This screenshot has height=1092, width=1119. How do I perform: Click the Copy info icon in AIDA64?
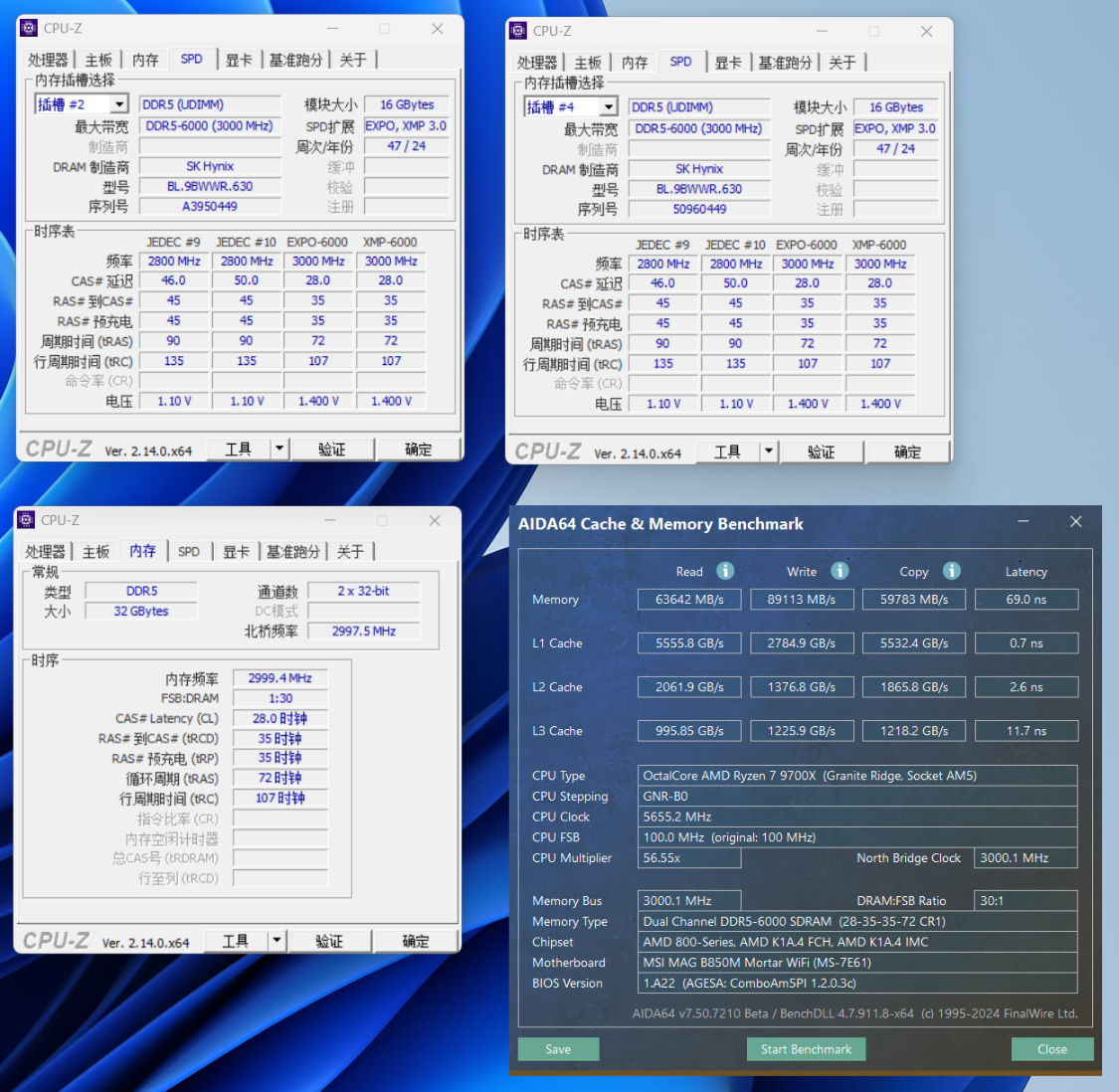(951, 571)
